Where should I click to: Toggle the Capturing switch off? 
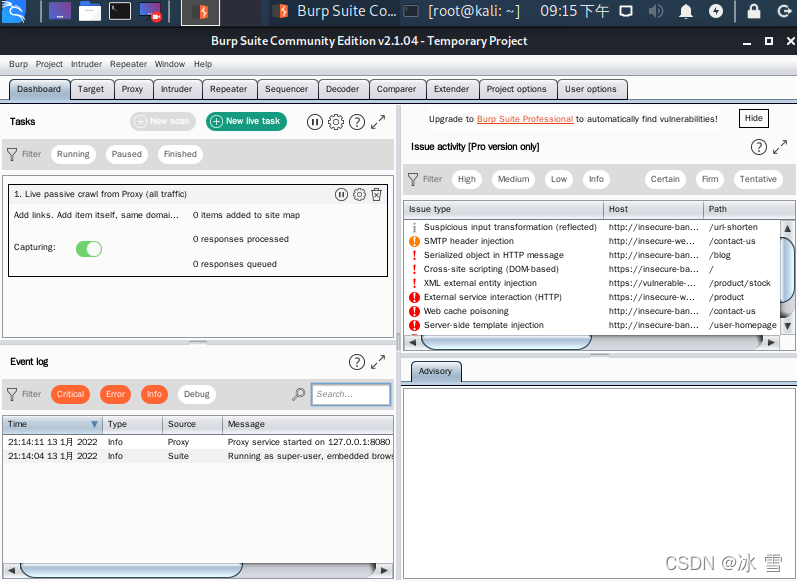[89, 249]
